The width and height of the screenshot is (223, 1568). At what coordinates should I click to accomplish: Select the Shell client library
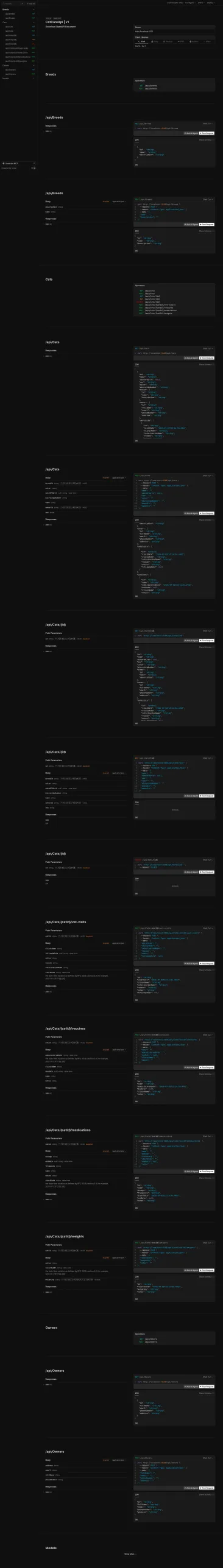pos(141,41)
